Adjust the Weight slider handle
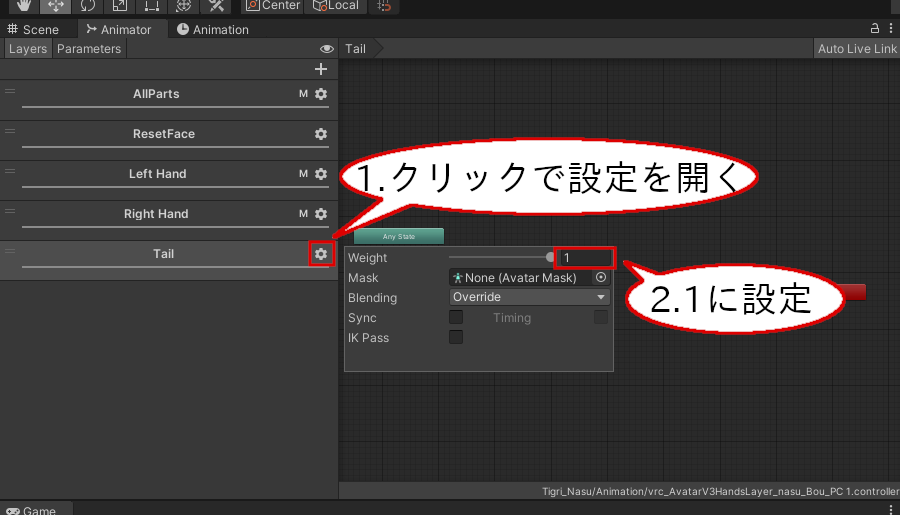900x515 pixels. [x=550, y=257]
